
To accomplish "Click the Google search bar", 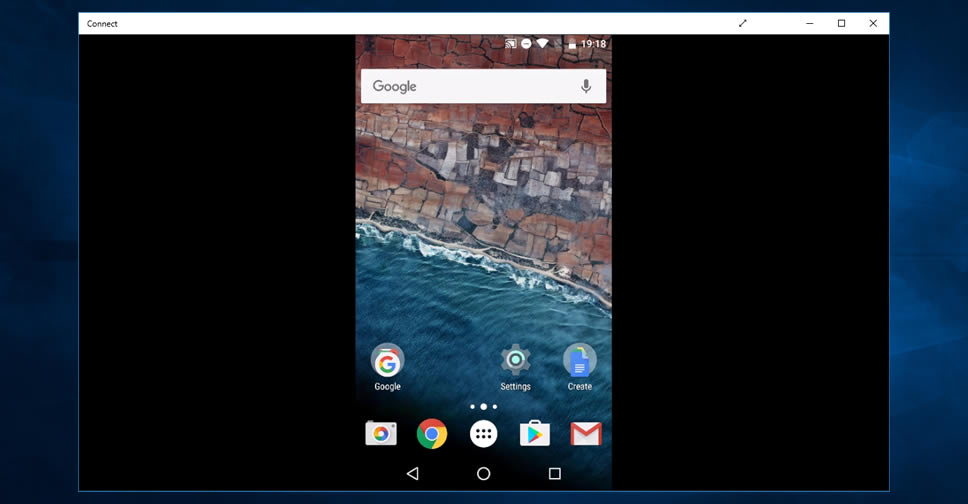I will (x=483, y=86).
